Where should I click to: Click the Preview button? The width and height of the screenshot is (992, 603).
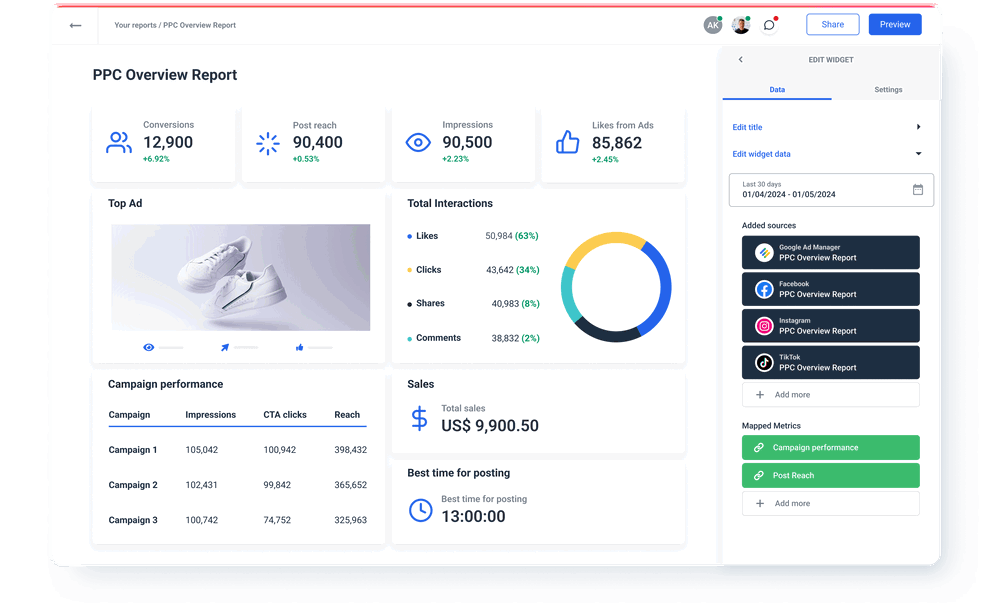(894, 24)
